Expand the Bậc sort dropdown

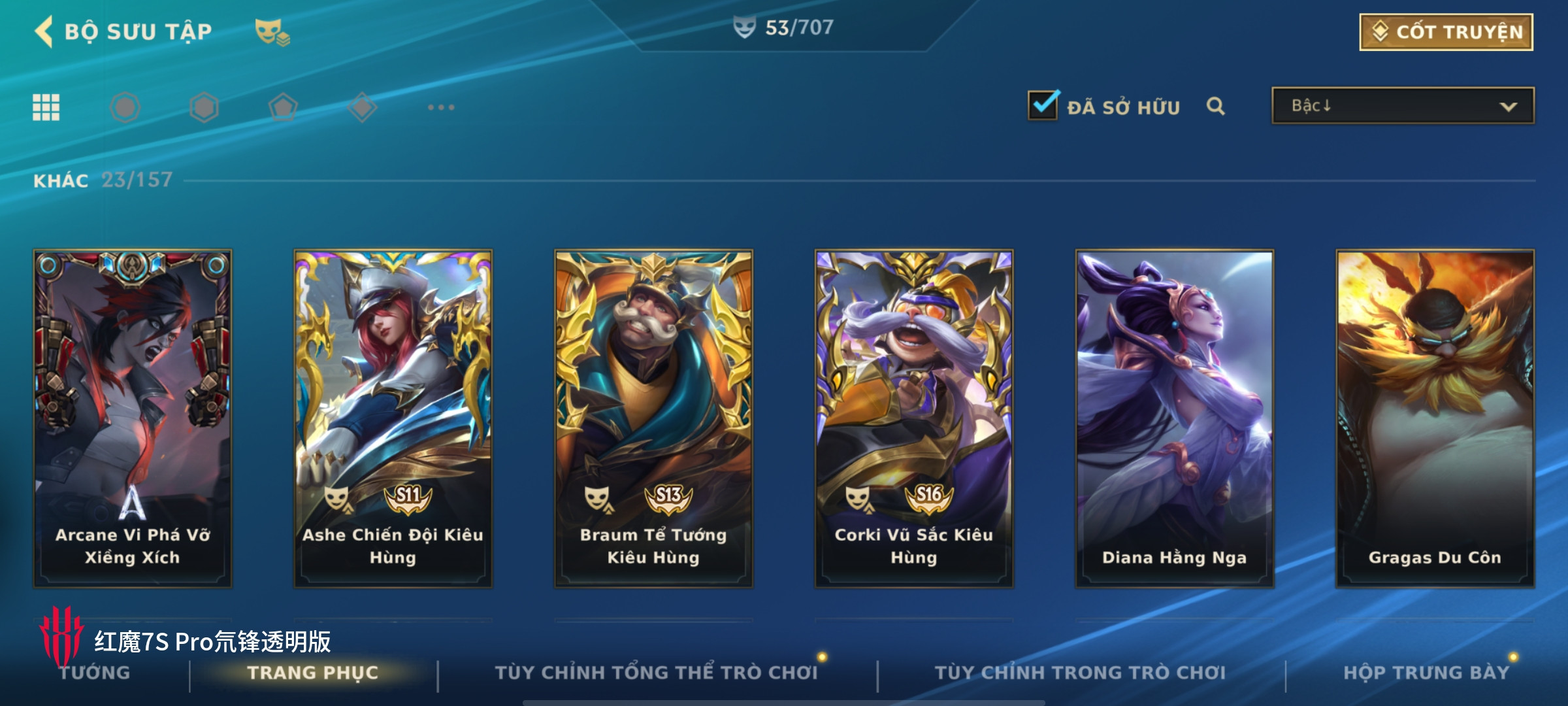point(1403,106)
